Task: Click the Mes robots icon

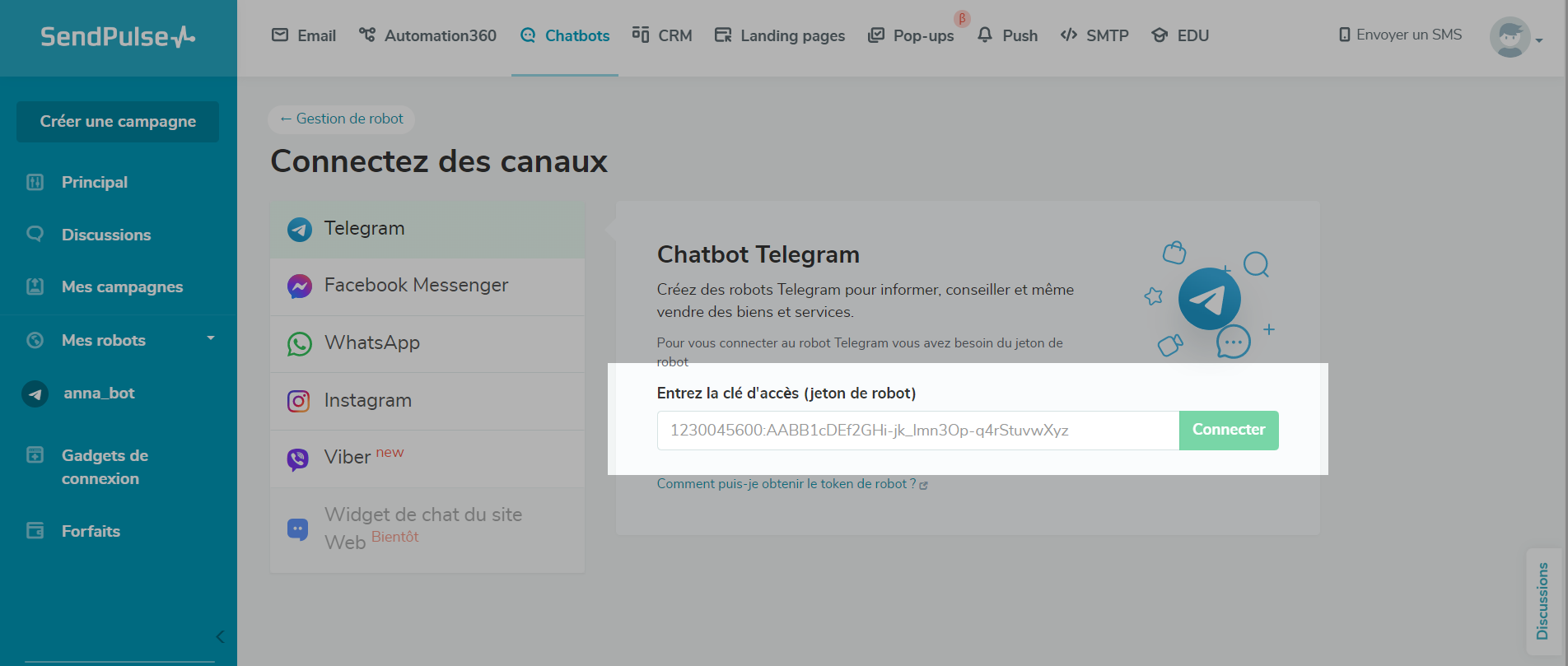Action: pos(35,340)
